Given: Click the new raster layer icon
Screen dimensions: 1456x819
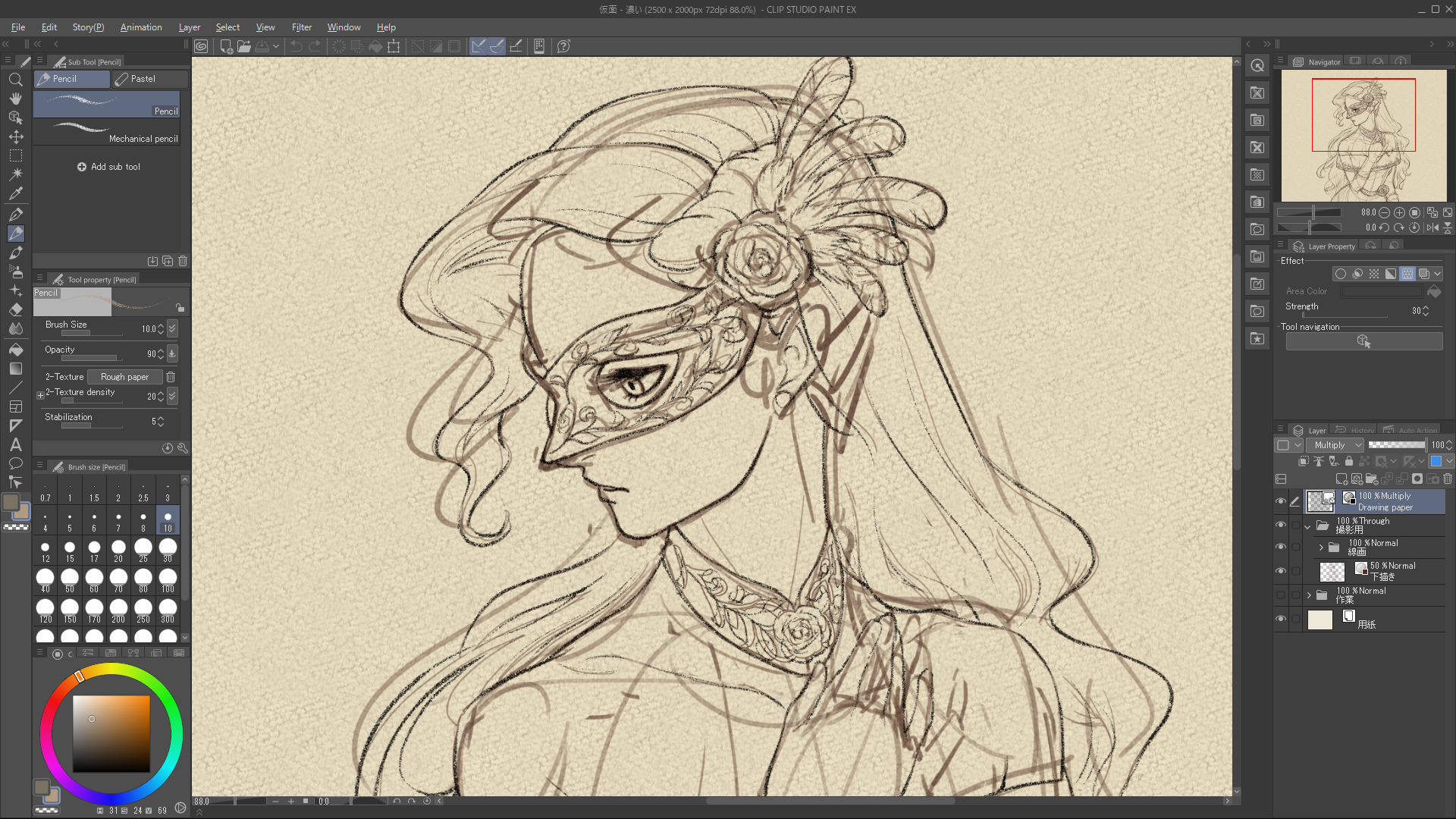Looking at the screenshot, I should (1341, 479).
